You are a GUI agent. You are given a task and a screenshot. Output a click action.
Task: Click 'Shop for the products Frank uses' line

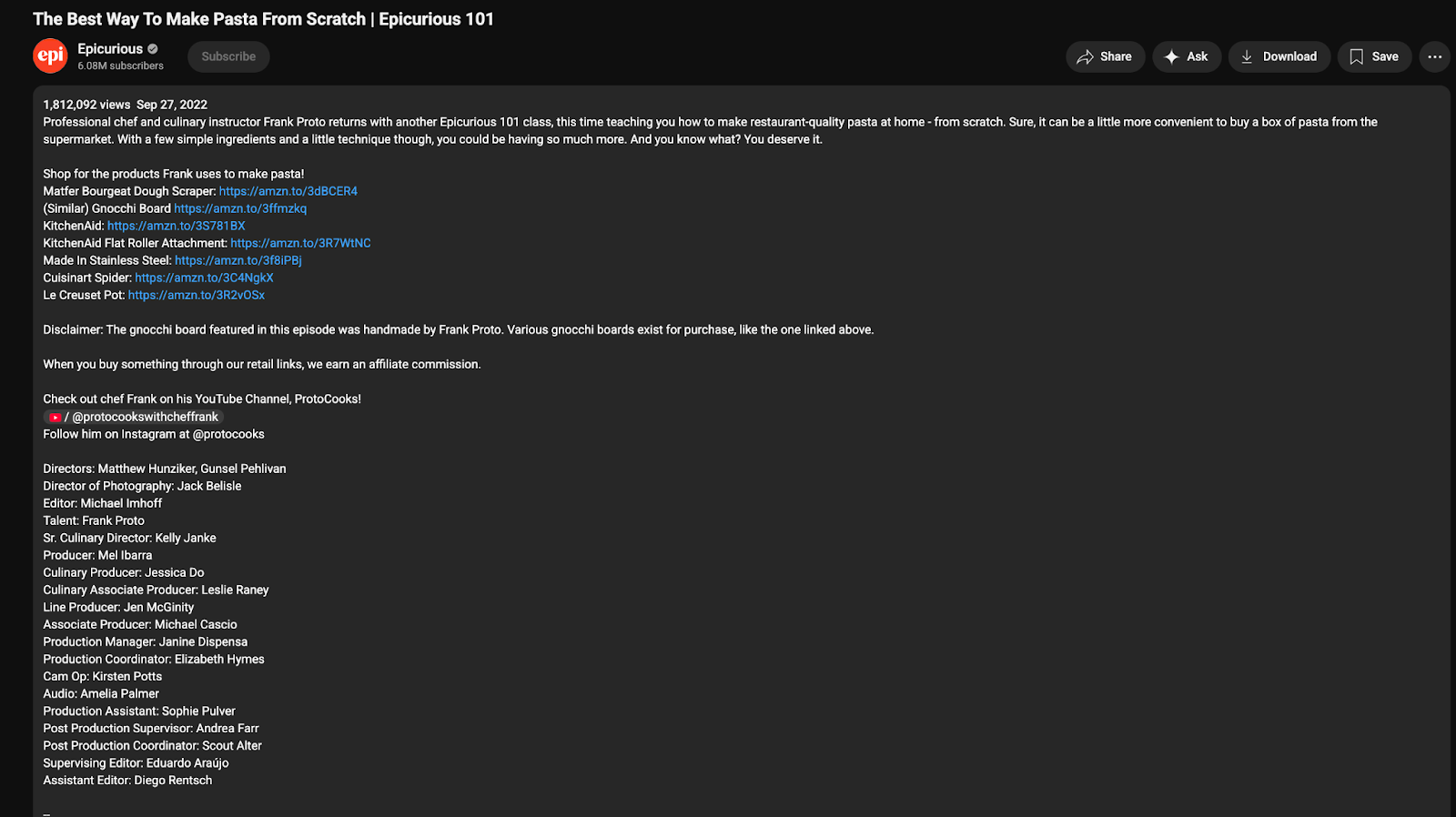174,174
